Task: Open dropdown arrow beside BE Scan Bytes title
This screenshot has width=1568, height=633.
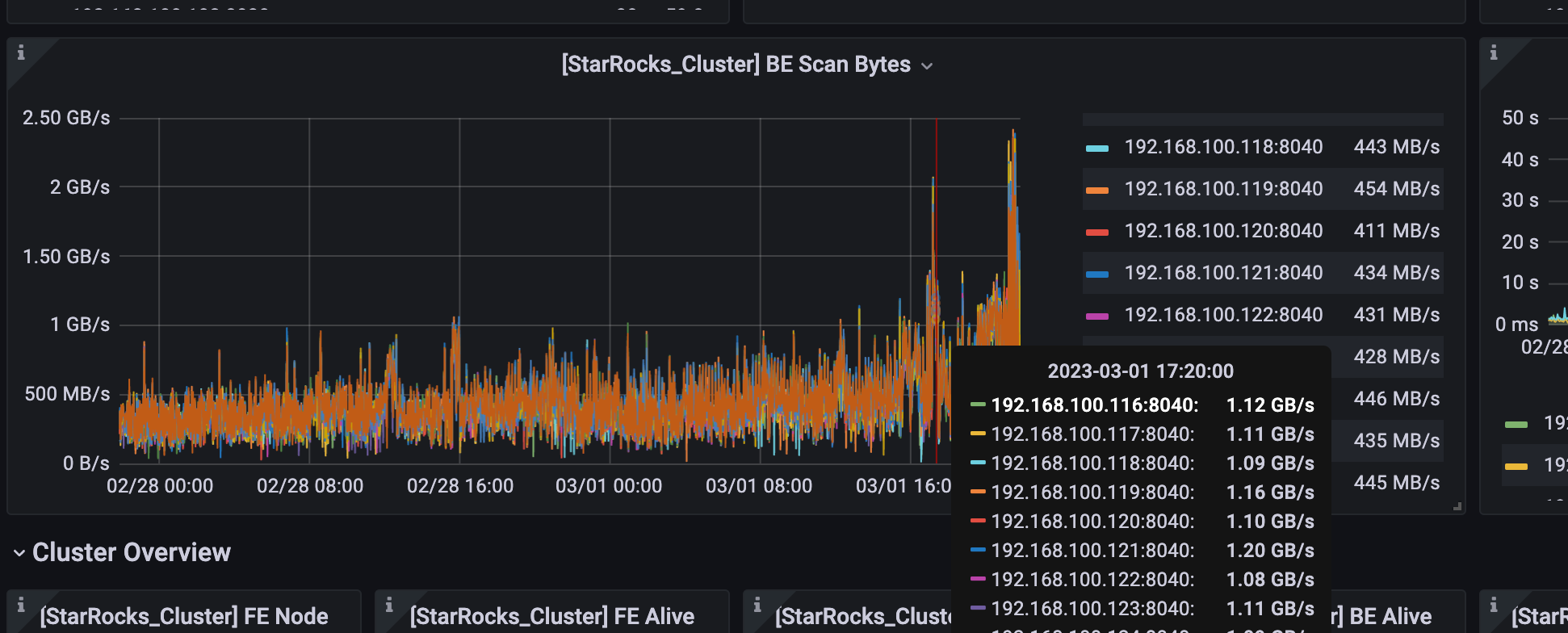Action: point(927,66)
